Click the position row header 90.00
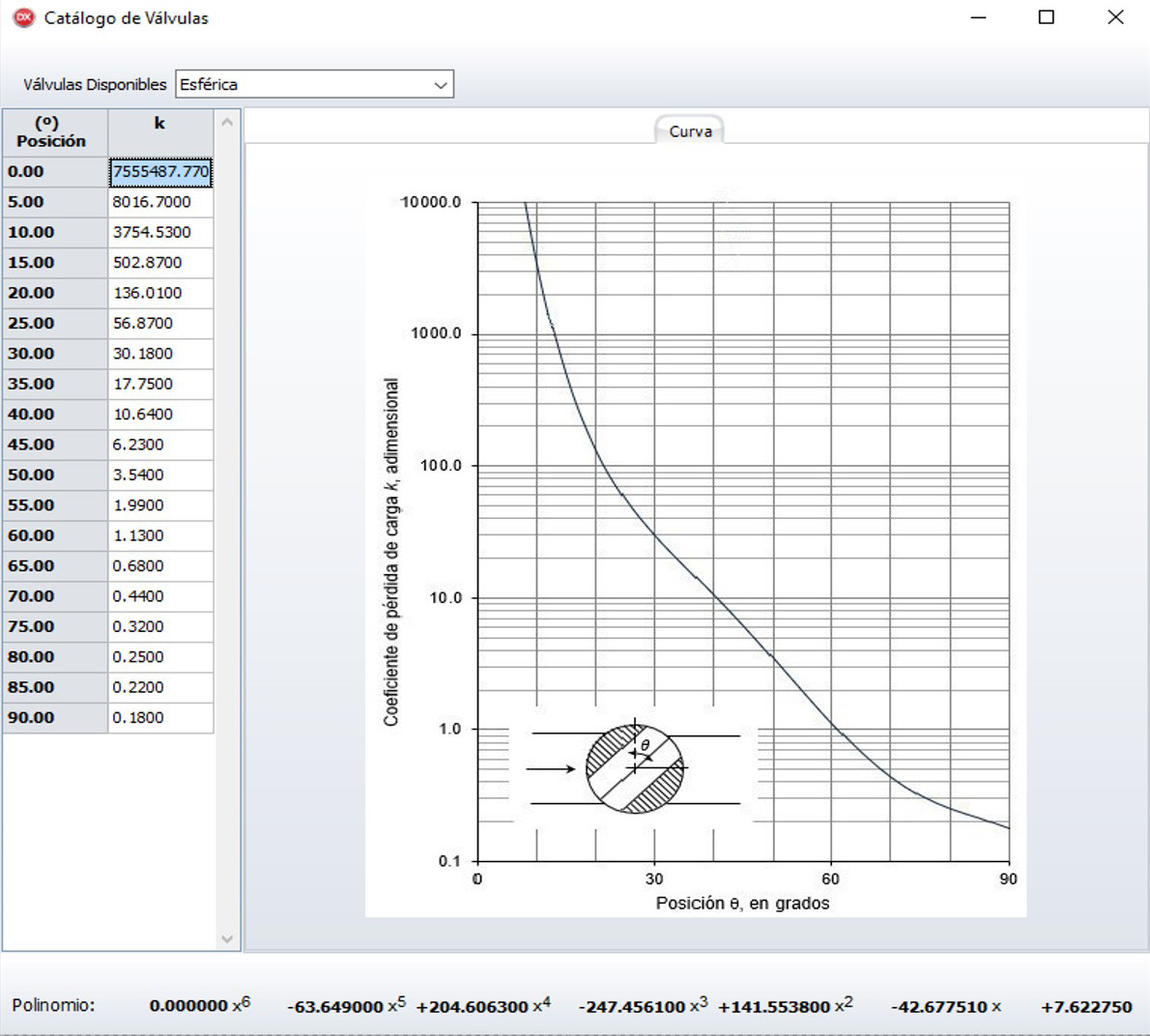 [55, 718]
